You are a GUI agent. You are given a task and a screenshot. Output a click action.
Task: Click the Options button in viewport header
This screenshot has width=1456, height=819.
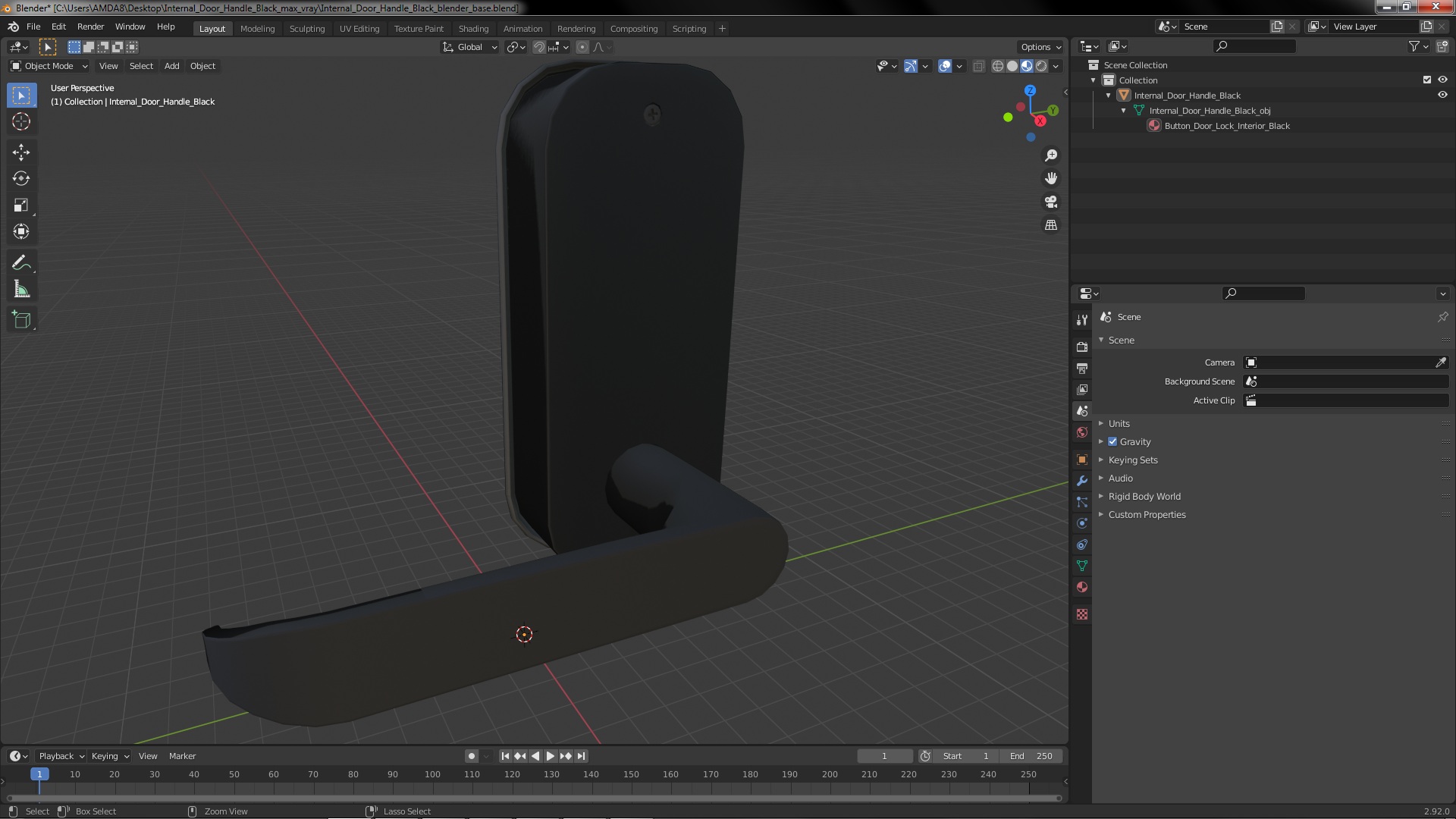1040,47
